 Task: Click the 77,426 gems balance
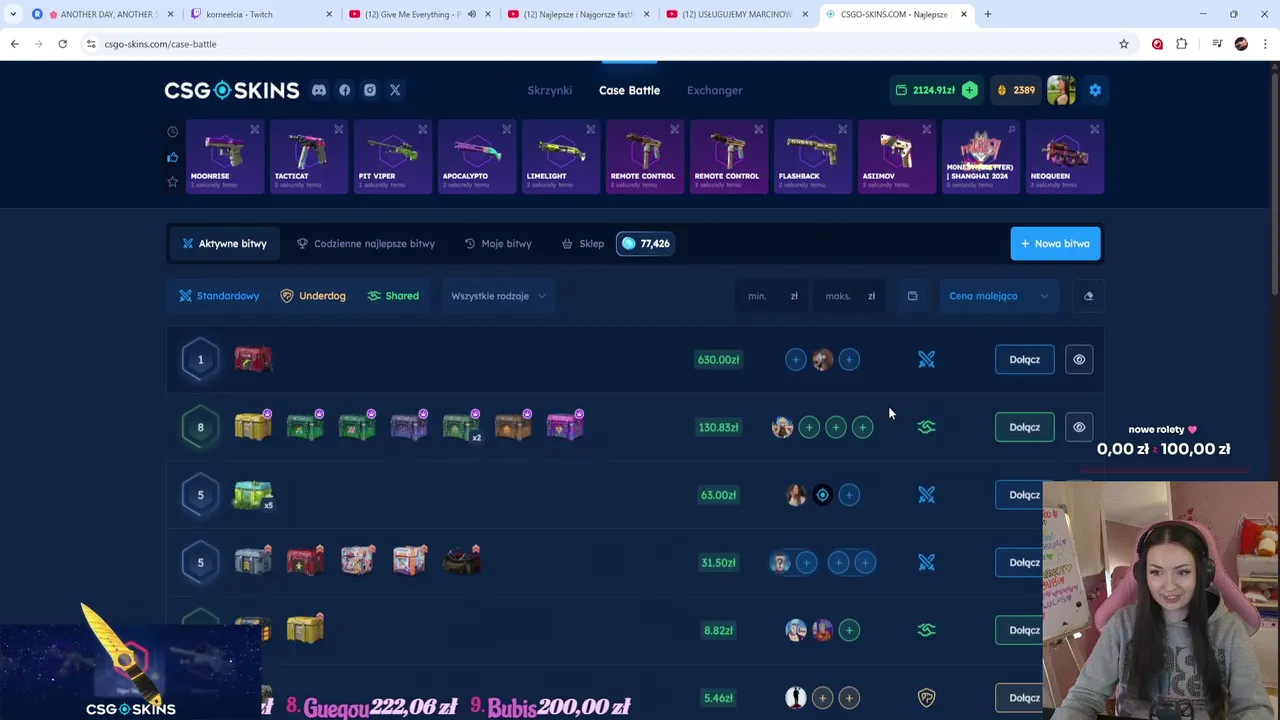645,243
